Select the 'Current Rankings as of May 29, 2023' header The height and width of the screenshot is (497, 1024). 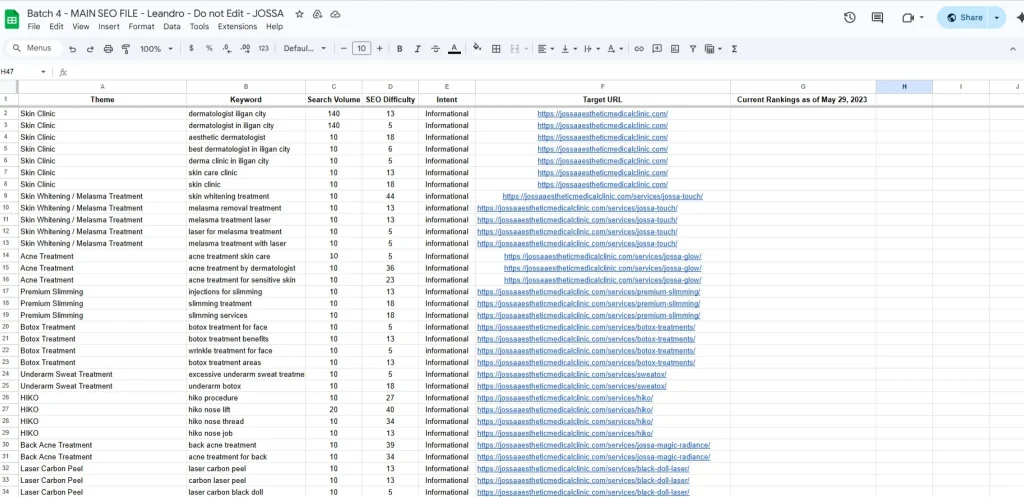803,100
